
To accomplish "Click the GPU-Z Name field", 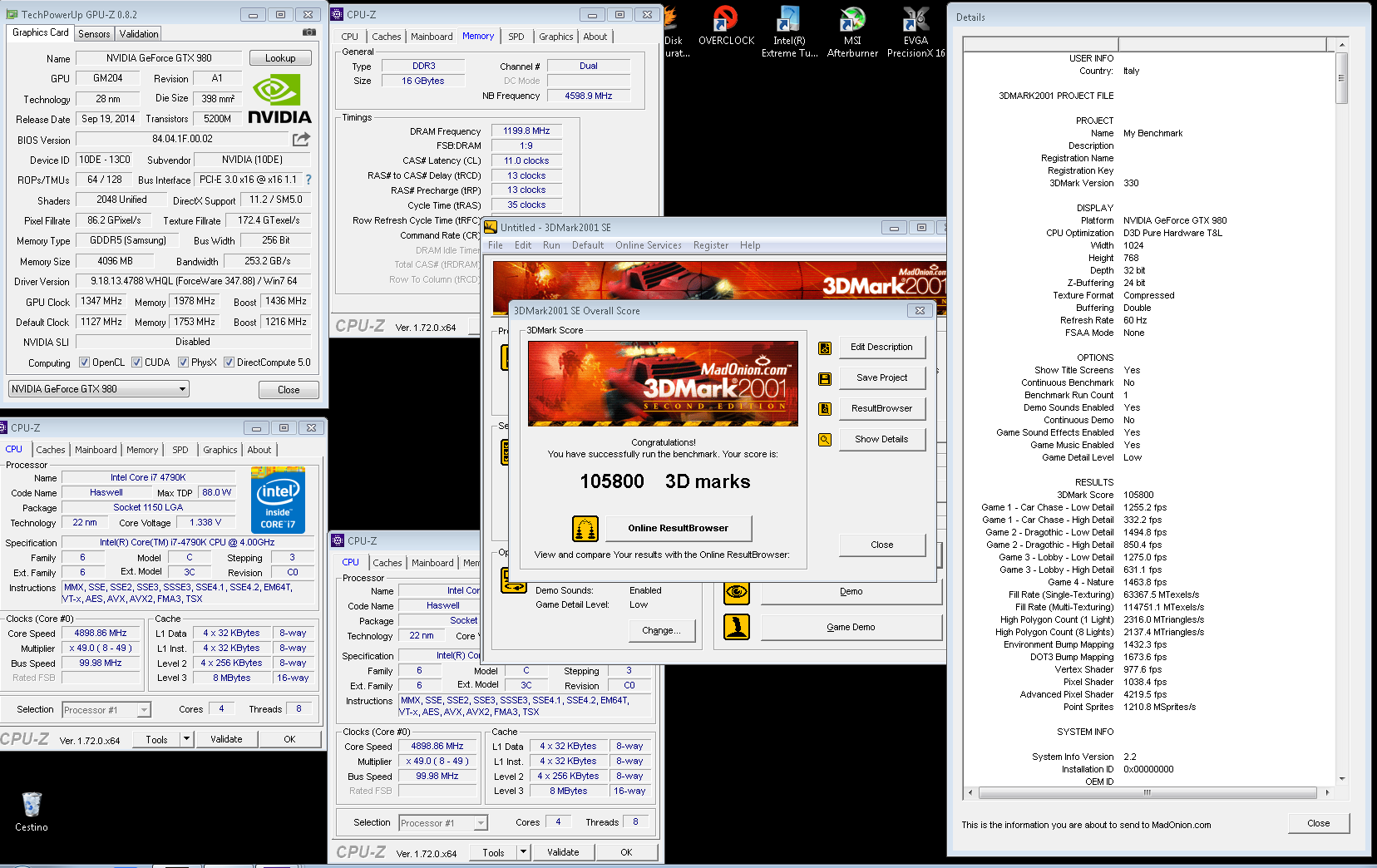I will click(x=159, y=58).
